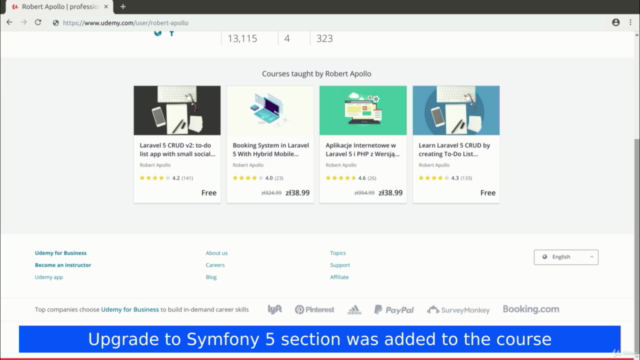640x360 pixels.
Task: Click Booking System in Laravel 5 title
Action: [x=271, y=149]
